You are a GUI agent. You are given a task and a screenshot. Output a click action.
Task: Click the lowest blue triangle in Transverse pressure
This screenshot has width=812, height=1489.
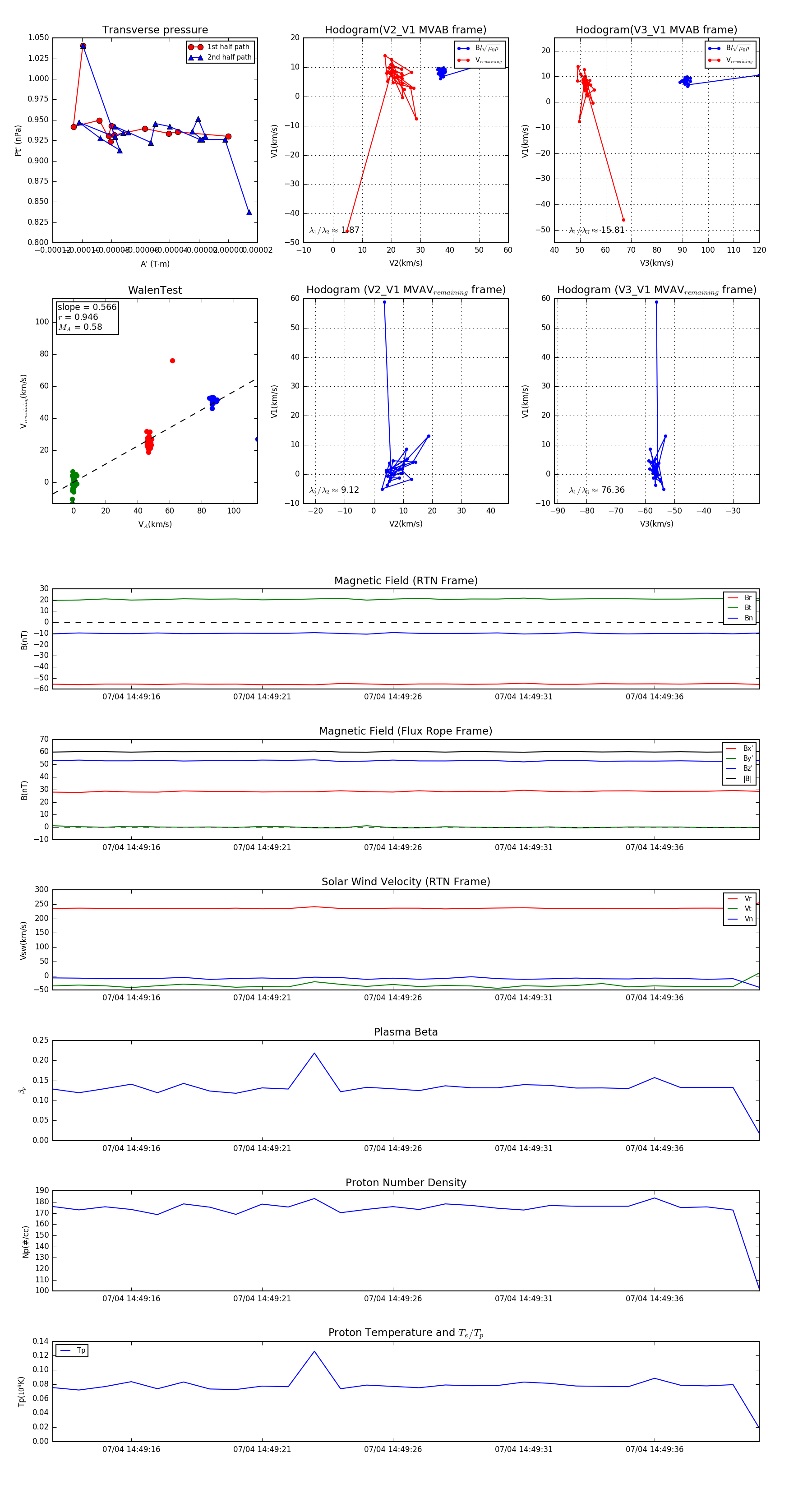tap(249, 212)
